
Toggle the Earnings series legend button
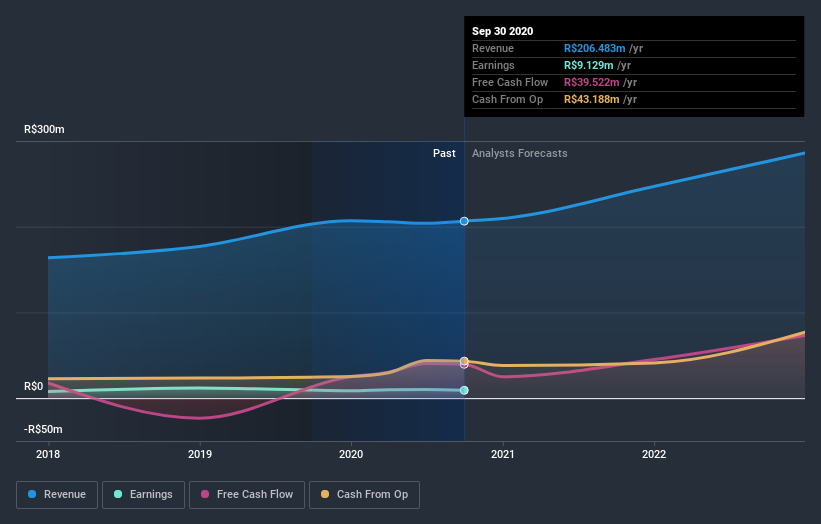pos(143,495)
